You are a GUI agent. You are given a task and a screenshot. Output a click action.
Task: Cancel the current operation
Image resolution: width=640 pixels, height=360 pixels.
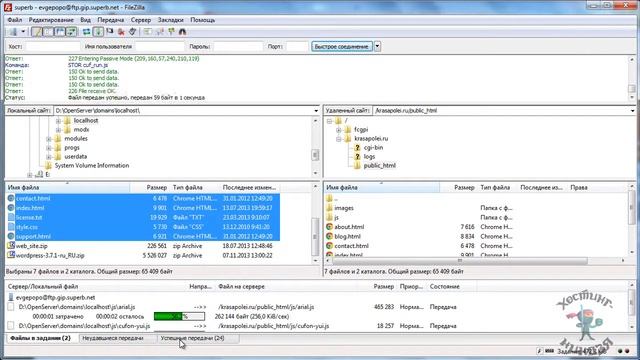click(x=110, y=31)
